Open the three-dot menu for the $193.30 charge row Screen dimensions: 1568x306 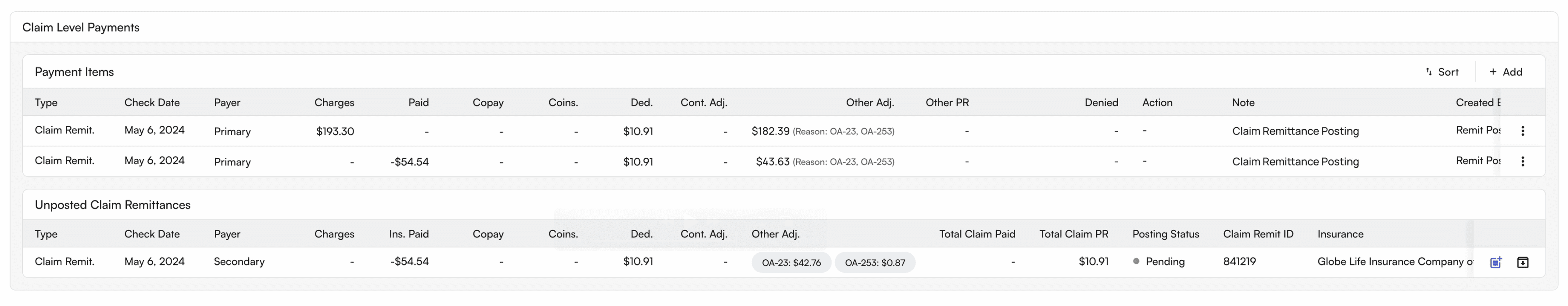[x=1522, y=131]
